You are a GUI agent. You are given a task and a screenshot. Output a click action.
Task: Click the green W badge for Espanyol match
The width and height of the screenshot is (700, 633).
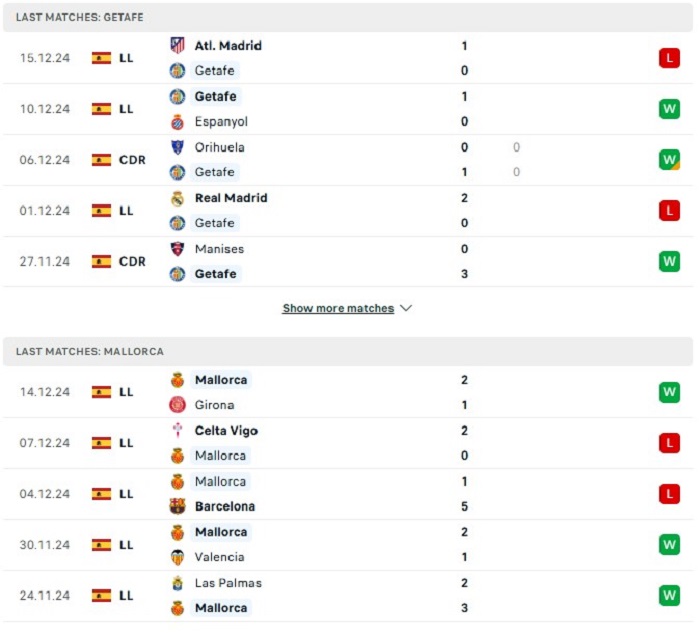point(669,109)
